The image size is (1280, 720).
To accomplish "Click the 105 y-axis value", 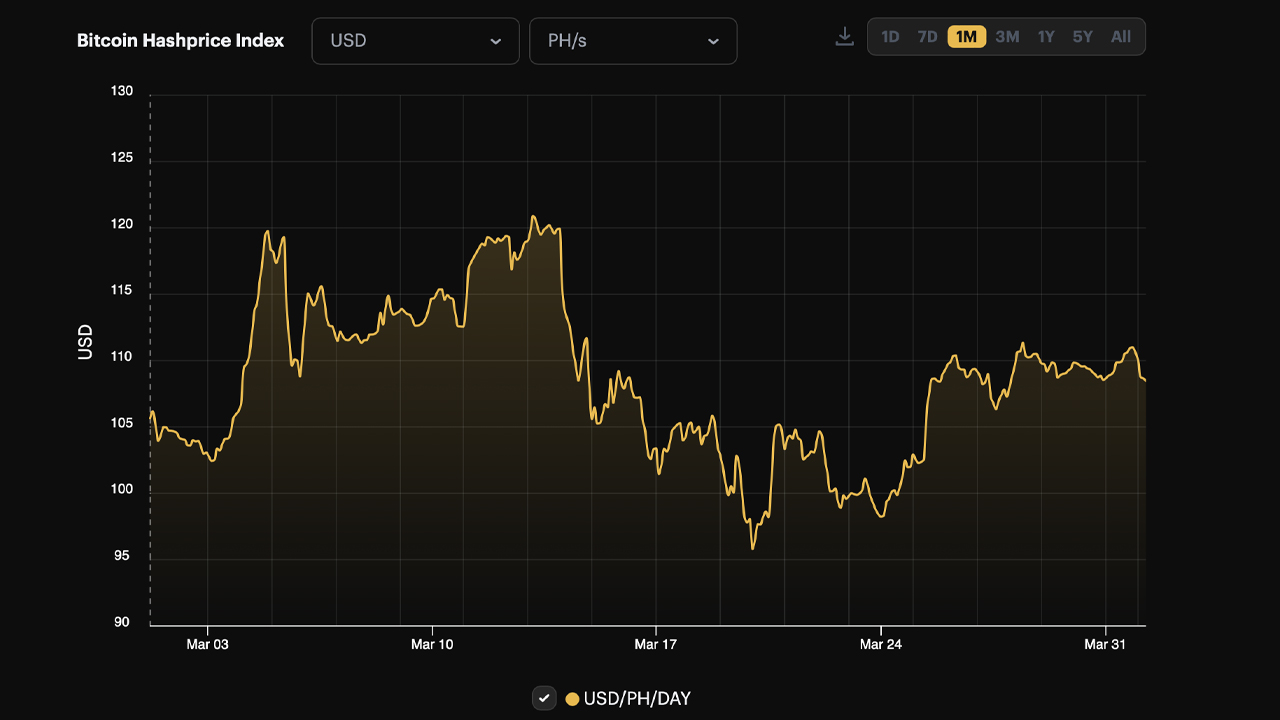I will (122, 423).
